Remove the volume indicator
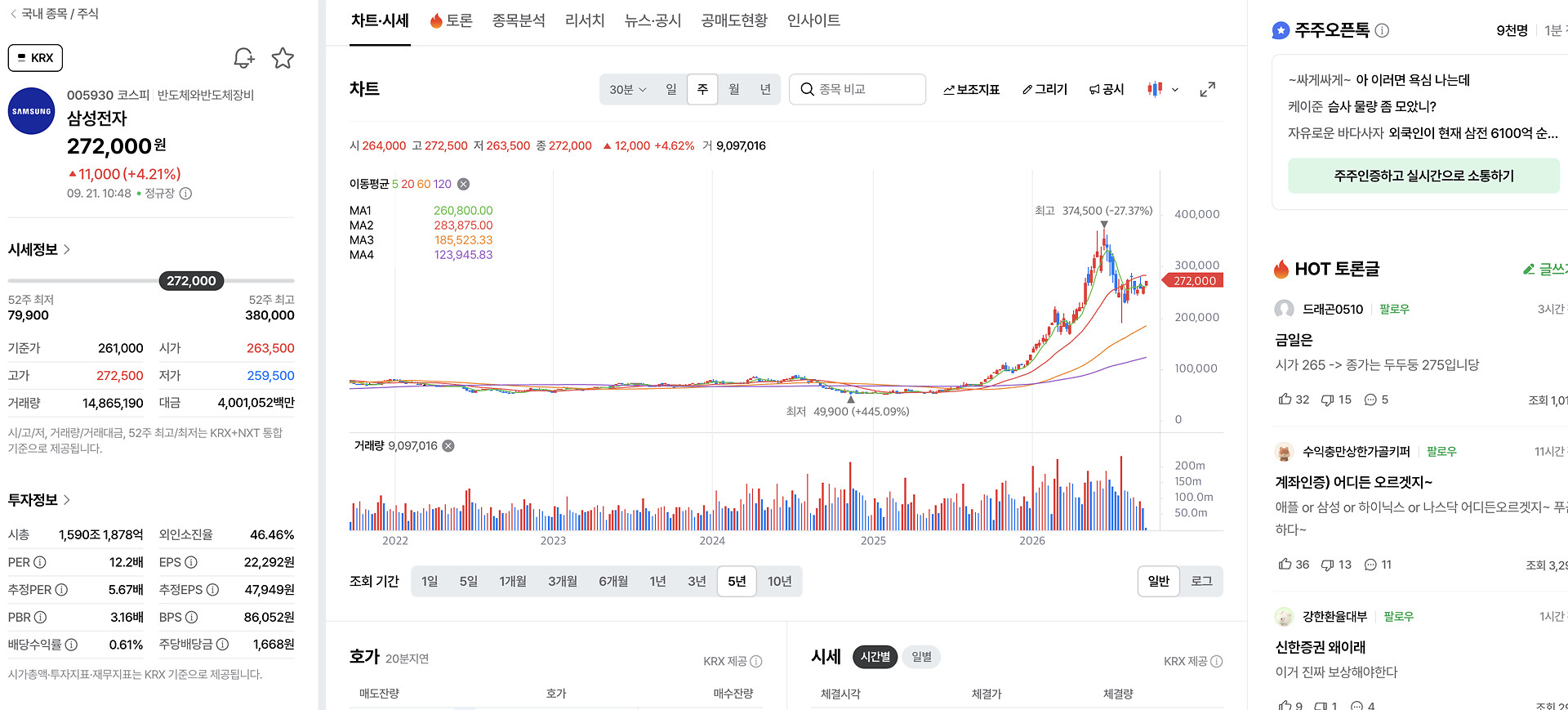The height and width of the screenshot is (710, 1568). [448, 446]
